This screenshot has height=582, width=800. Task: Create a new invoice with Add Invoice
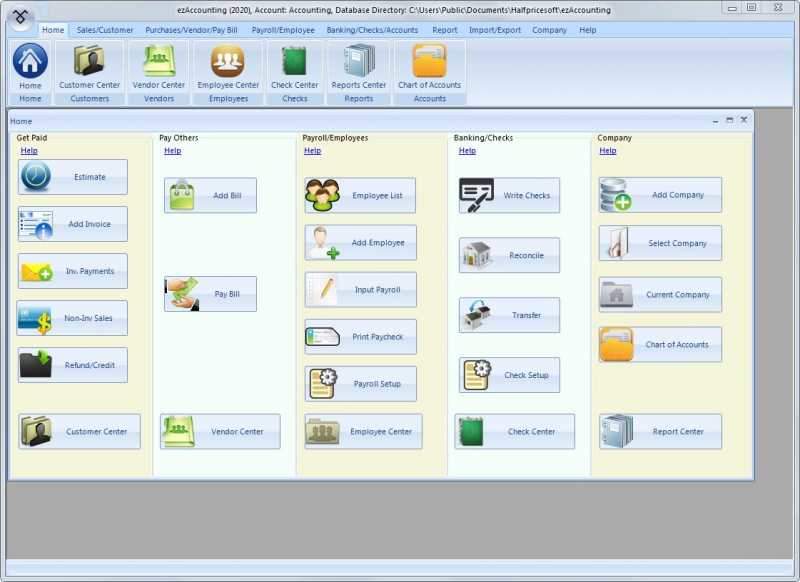(72, 224)
